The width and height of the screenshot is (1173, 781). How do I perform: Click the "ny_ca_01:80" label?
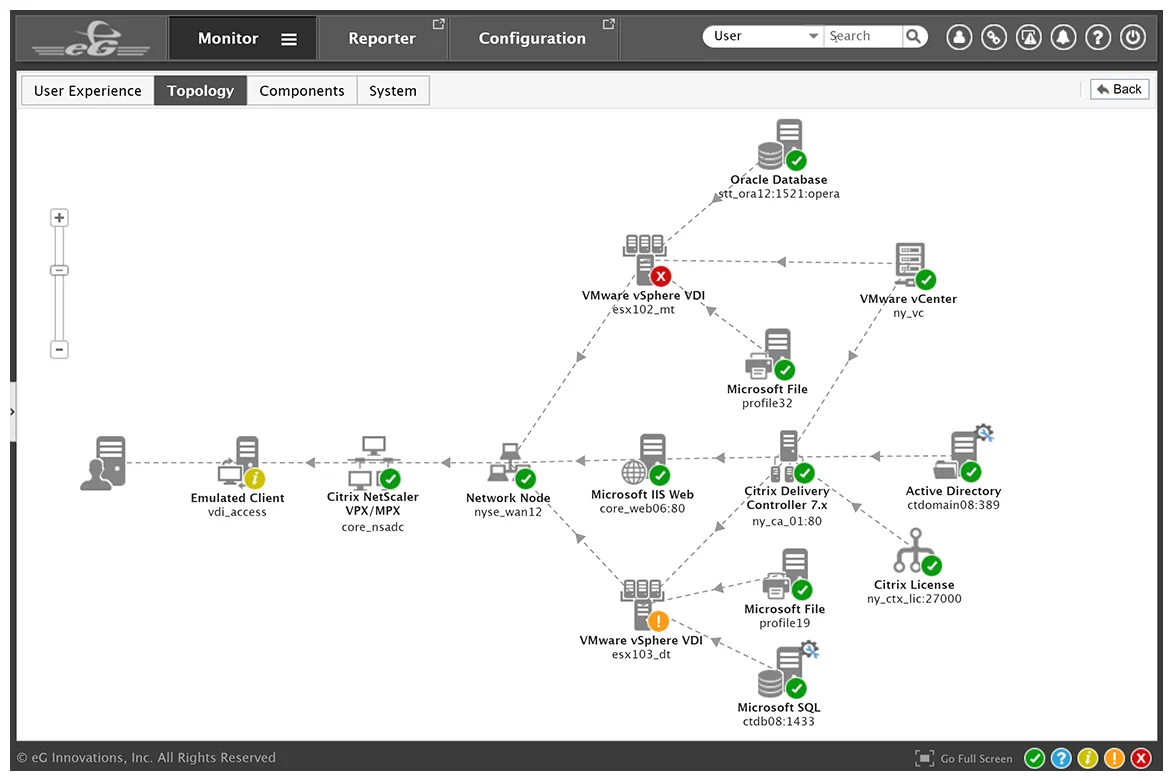point(787,521)
